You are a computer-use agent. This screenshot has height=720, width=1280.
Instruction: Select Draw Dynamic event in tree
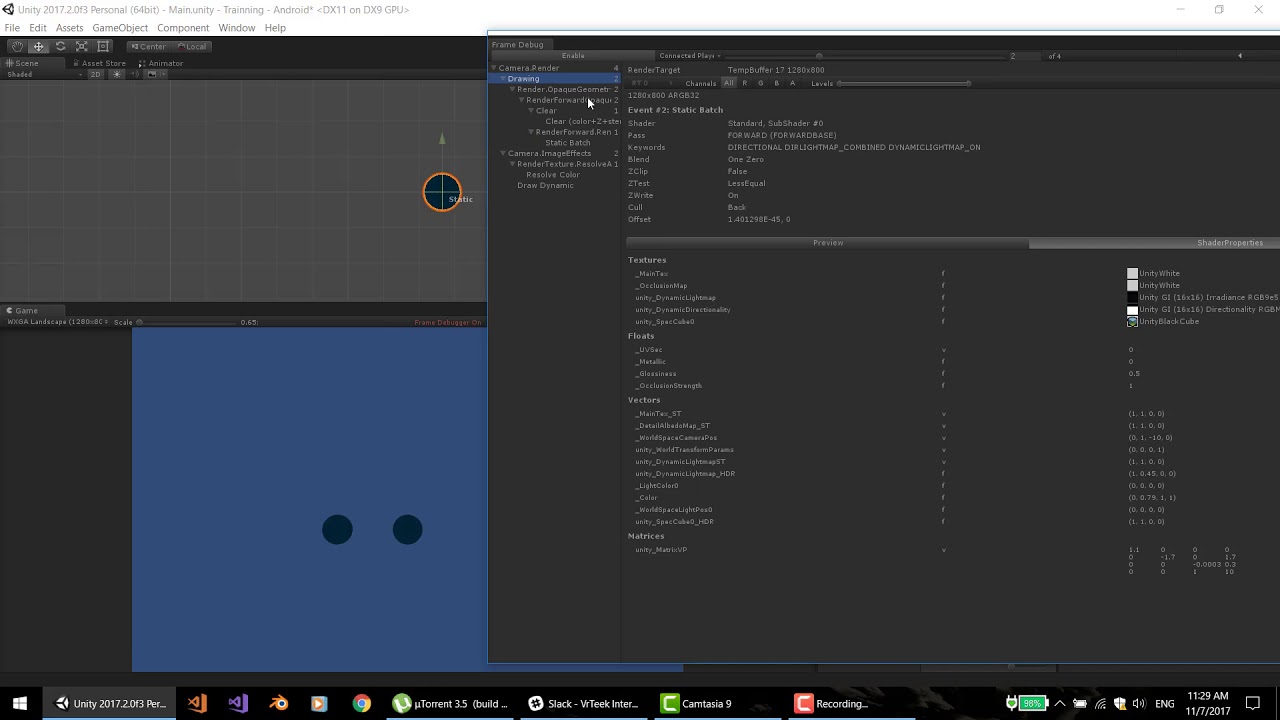click(545, 185)
